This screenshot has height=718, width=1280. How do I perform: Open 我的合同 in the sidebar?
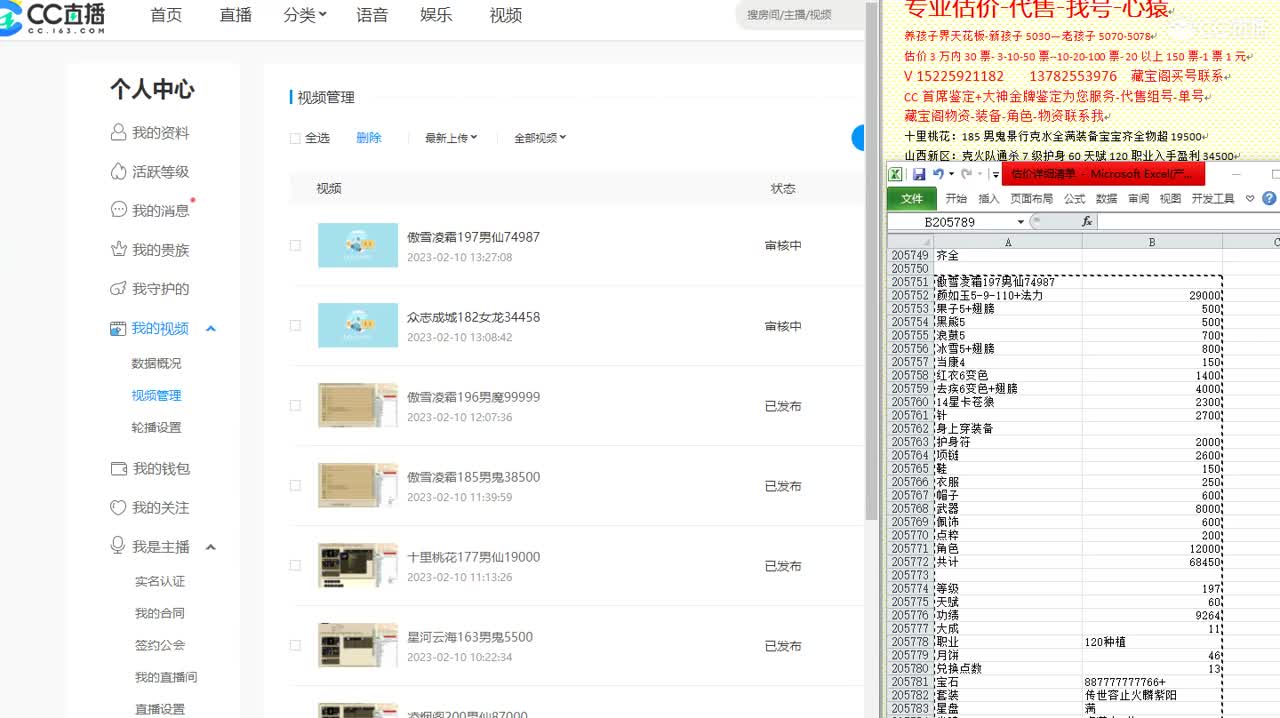(160, 614)
